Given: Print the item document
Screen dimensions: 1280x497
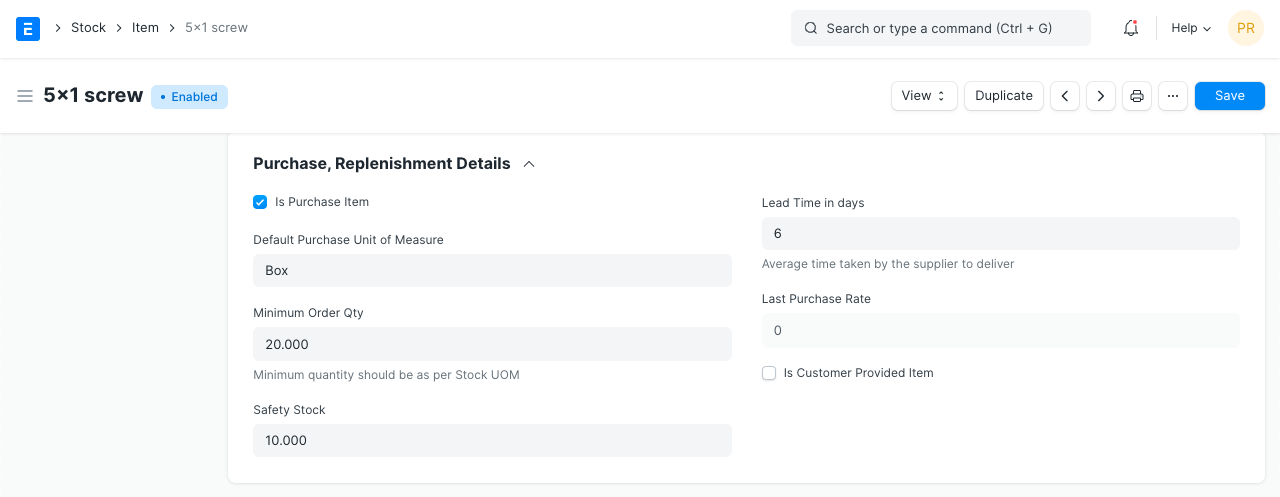Looking at the screenshot, I should click(x=1137, y=96).
